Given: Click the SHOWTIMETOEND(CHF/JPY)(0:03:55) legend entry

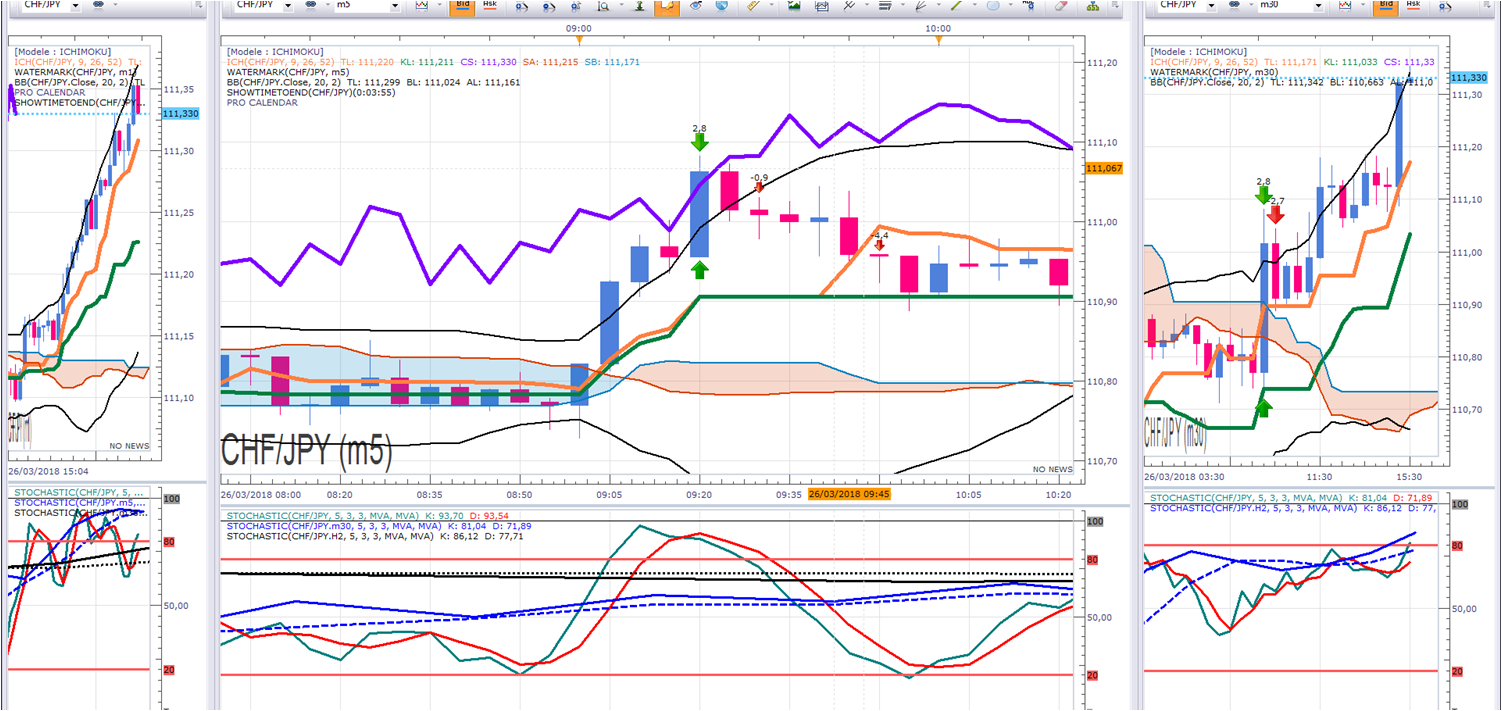Looking at the screenshot, I should click(x=311, y=92).
